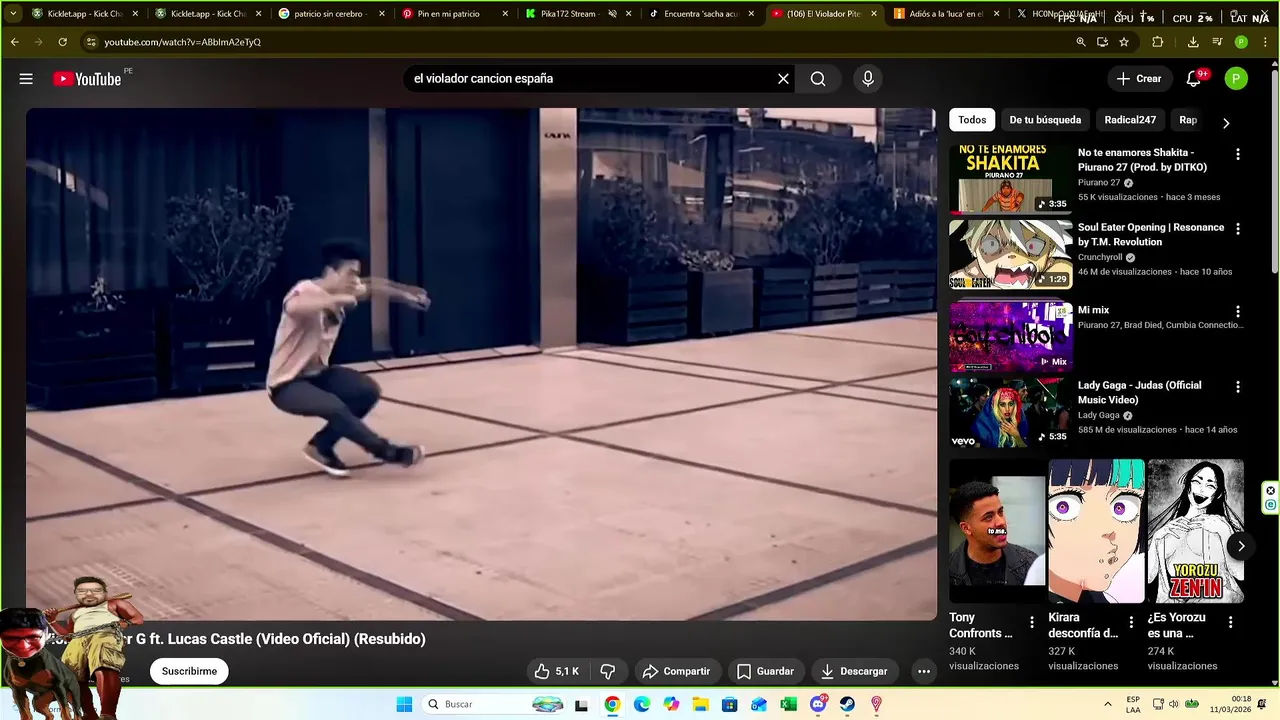Viewport: 1280px width, 720px height.
Task: Clear the search text with the X icon
Action: coord(783,79)
